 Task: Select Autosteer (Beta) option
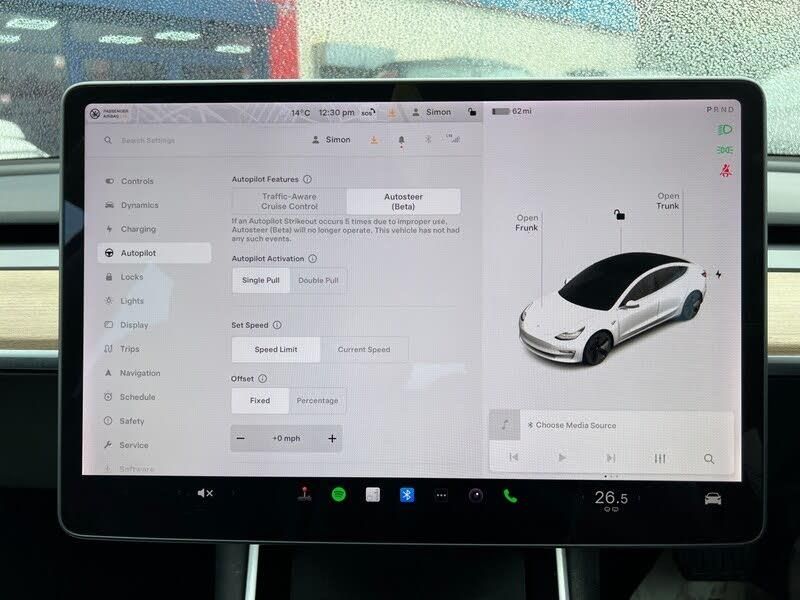tap(403, 201)
